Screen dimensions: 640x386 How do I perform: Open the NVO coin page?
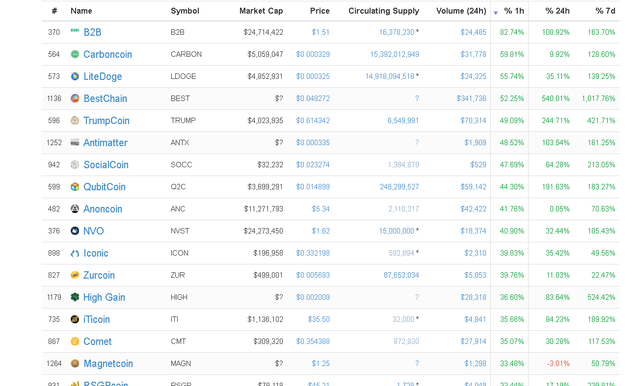click(93, 231)
